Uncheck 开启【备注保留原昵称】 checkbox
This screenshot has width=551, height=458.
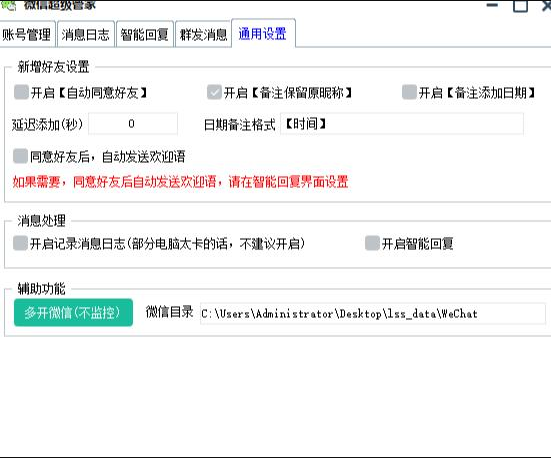pos(214,92)
